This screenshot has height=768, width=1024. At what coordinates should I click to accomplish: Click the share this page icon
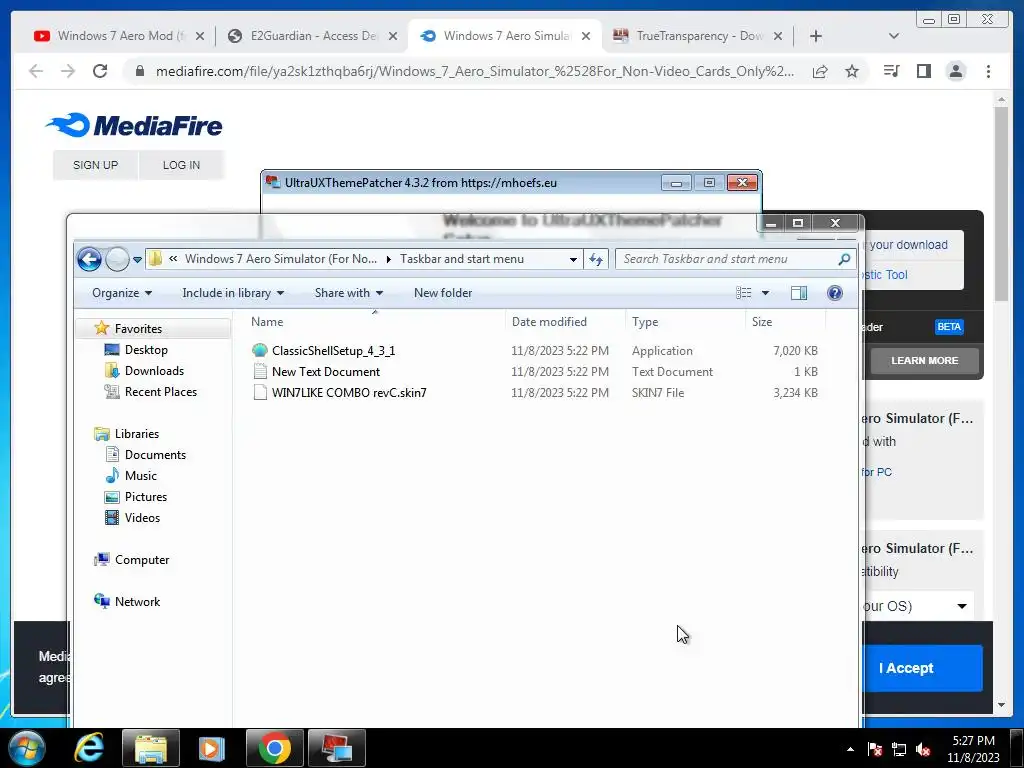point(820,71)
